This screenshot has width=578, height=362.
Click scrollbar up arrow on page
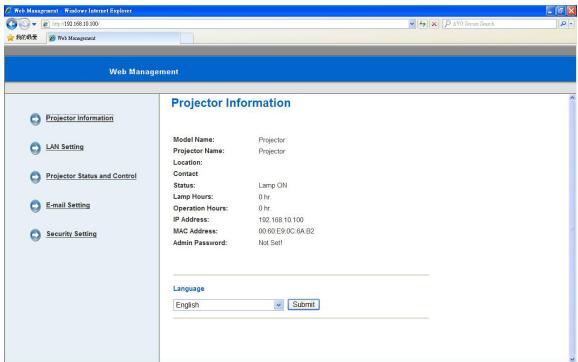(572, 98)
